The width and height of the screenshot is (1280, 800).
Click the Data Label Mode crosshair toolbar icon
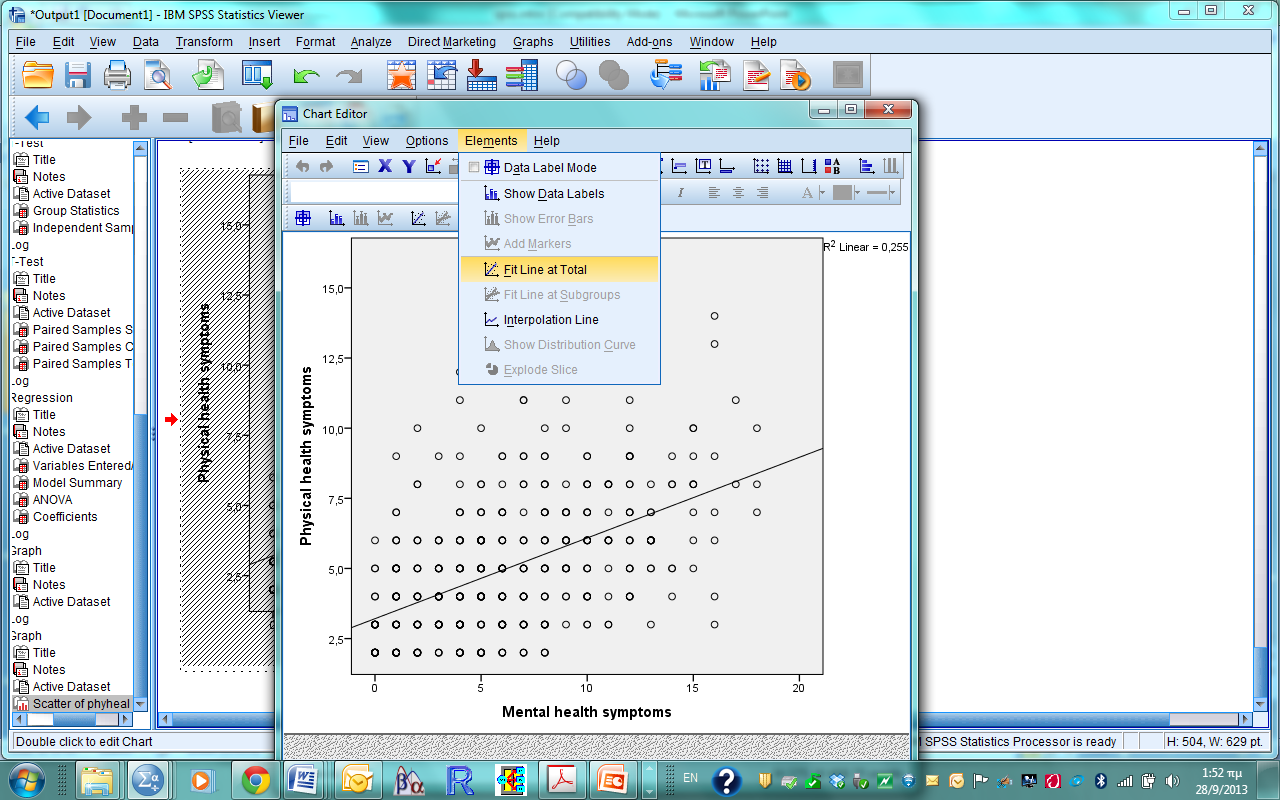[x=303, y=218]
